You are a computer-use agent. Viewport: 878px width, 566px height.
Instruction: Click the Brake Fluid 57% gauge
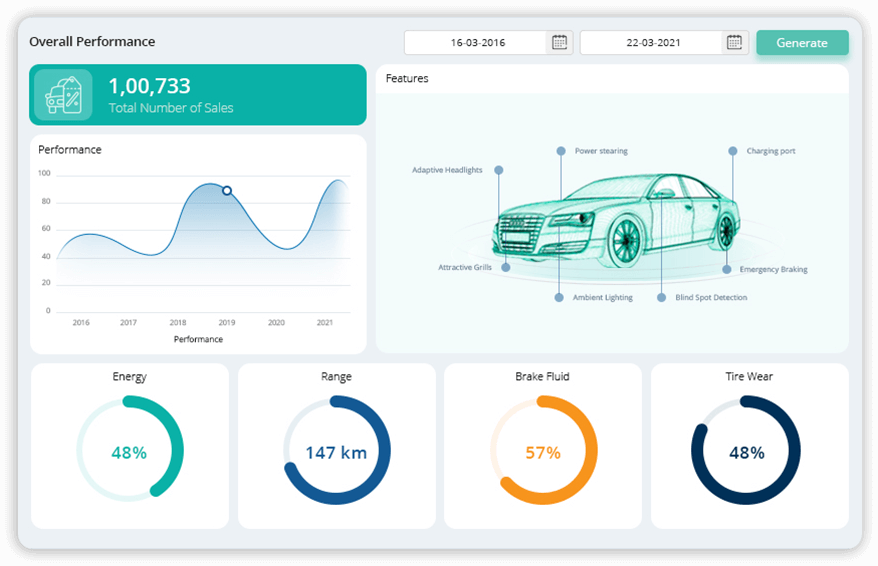tap(543, 451)
